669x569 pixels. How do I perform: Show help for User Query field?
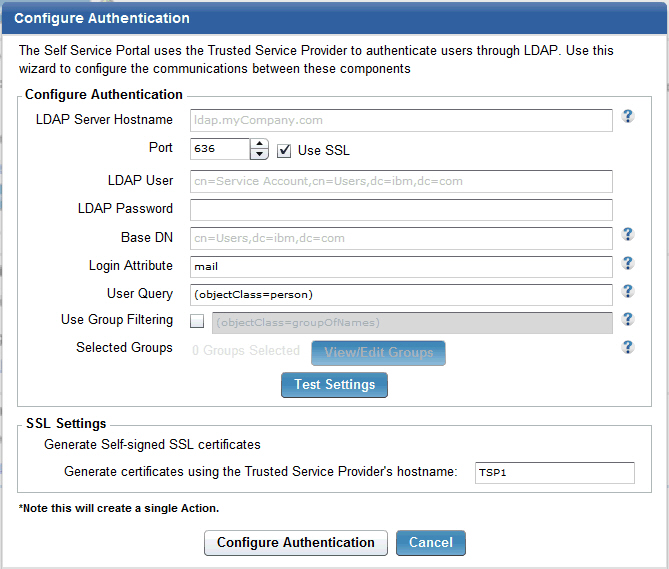[x=628, y=291]
